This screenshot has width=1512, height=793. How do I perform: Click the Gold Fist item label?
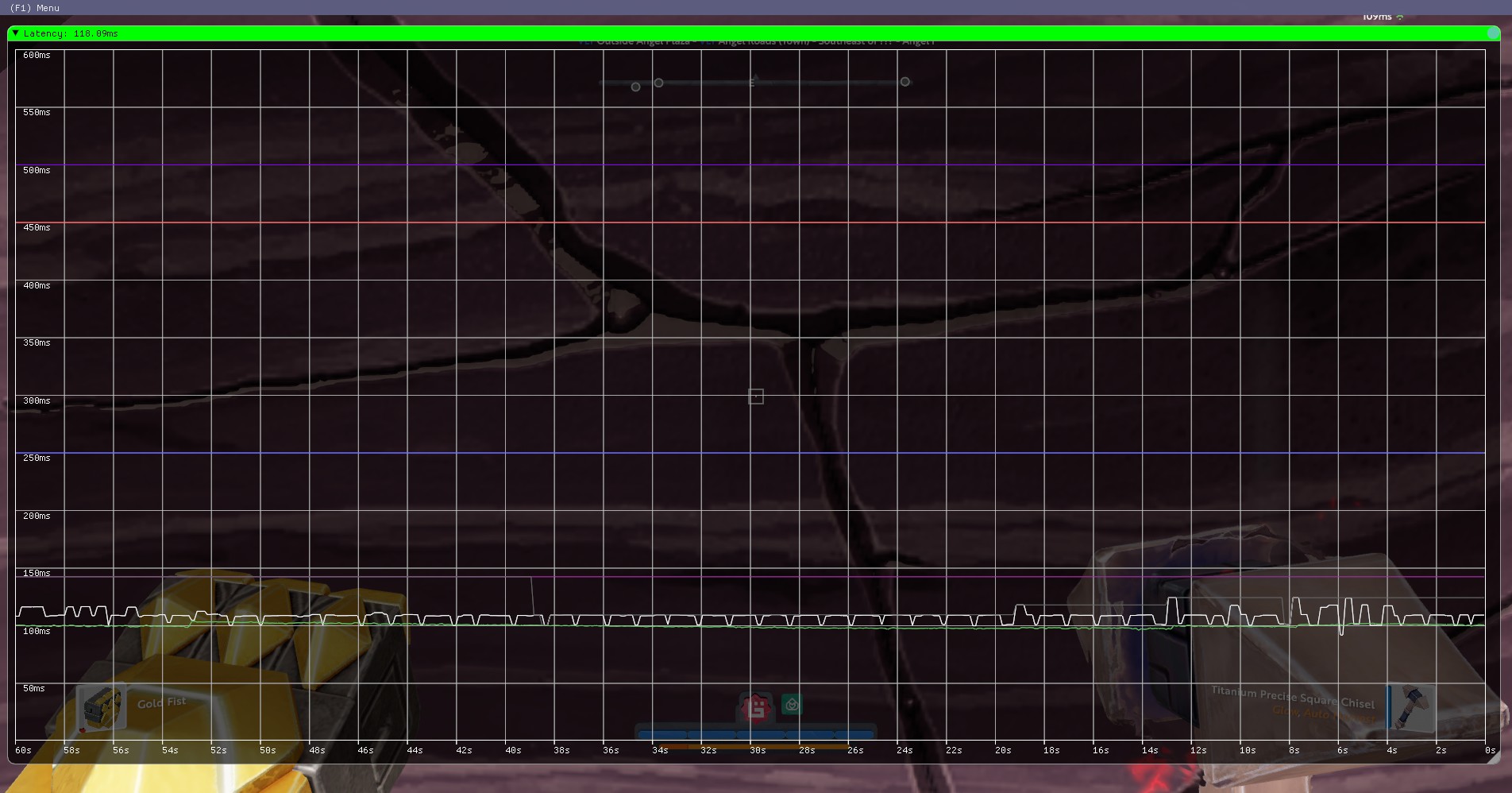click(161, 702)
